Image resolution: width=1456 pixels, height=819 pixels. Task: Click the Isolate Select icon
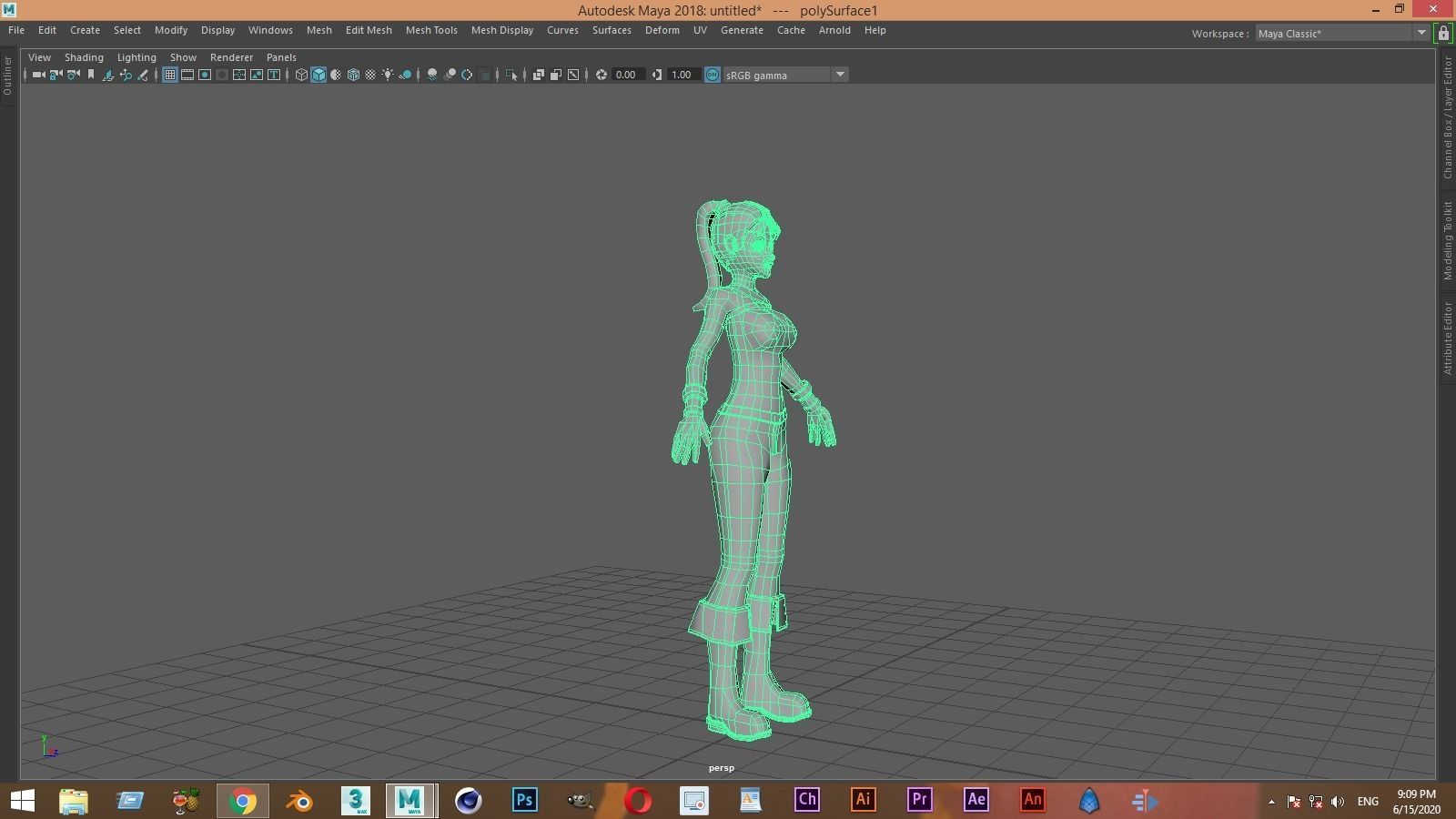tap(511, 75)
